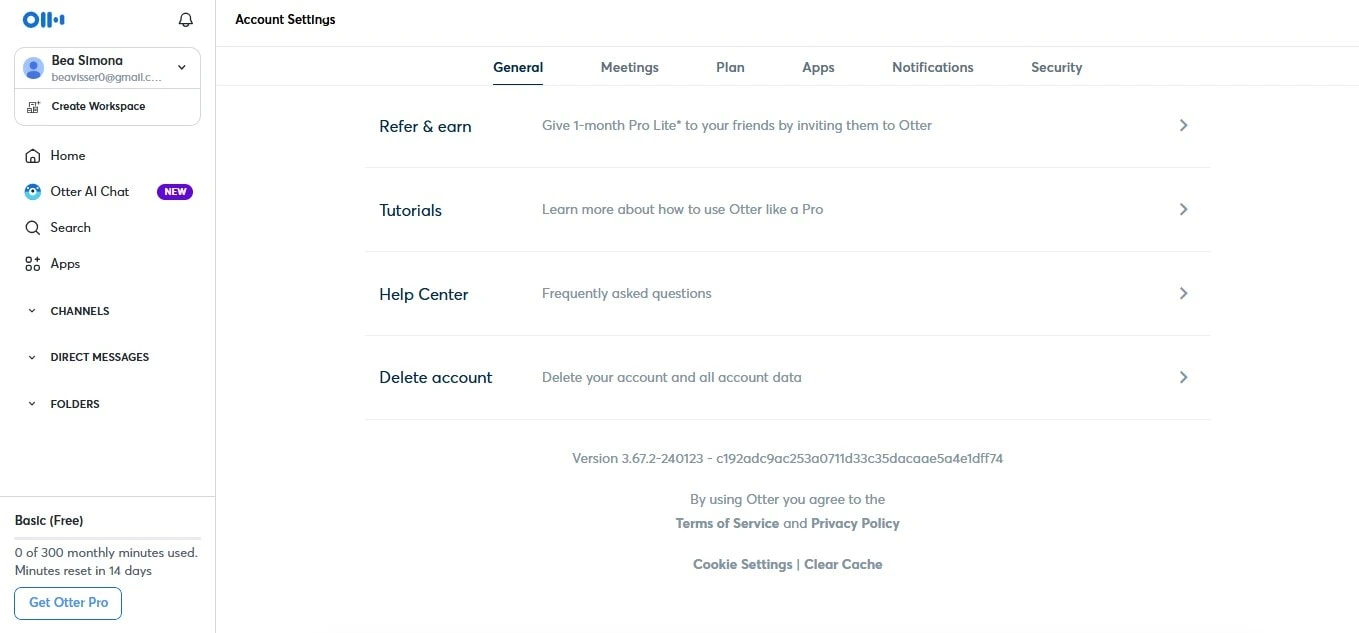Switch to the Meetings tab
Image resolution: width=1359 pixels, height=633 pixels.
point(630,68)
